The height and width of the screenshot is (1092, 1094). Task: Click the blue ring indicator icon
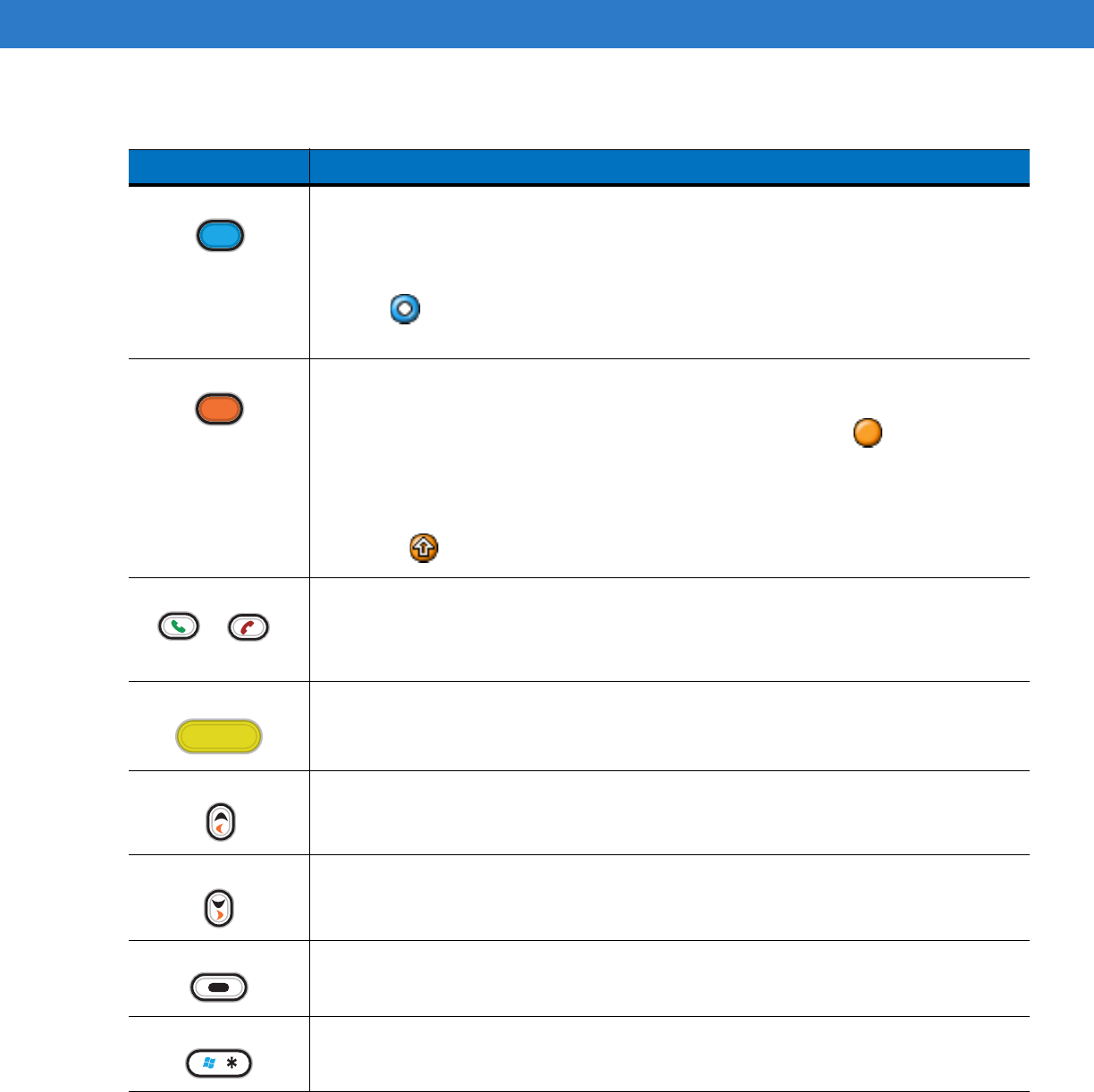coord(405,309)
